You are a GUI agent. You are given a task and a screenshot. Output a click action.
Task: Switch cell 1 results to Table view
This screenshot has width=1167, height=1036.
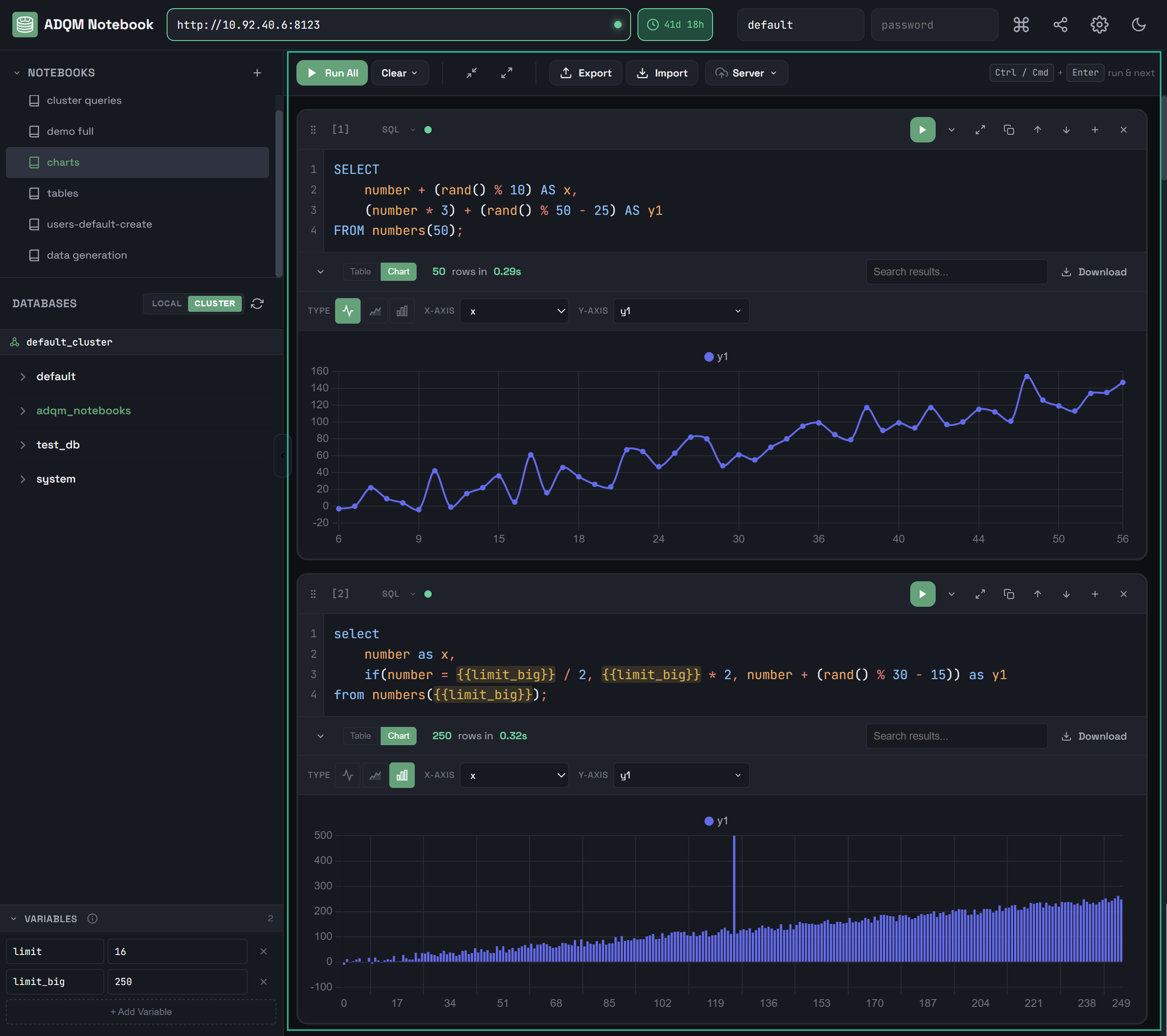tap(360, 272)
